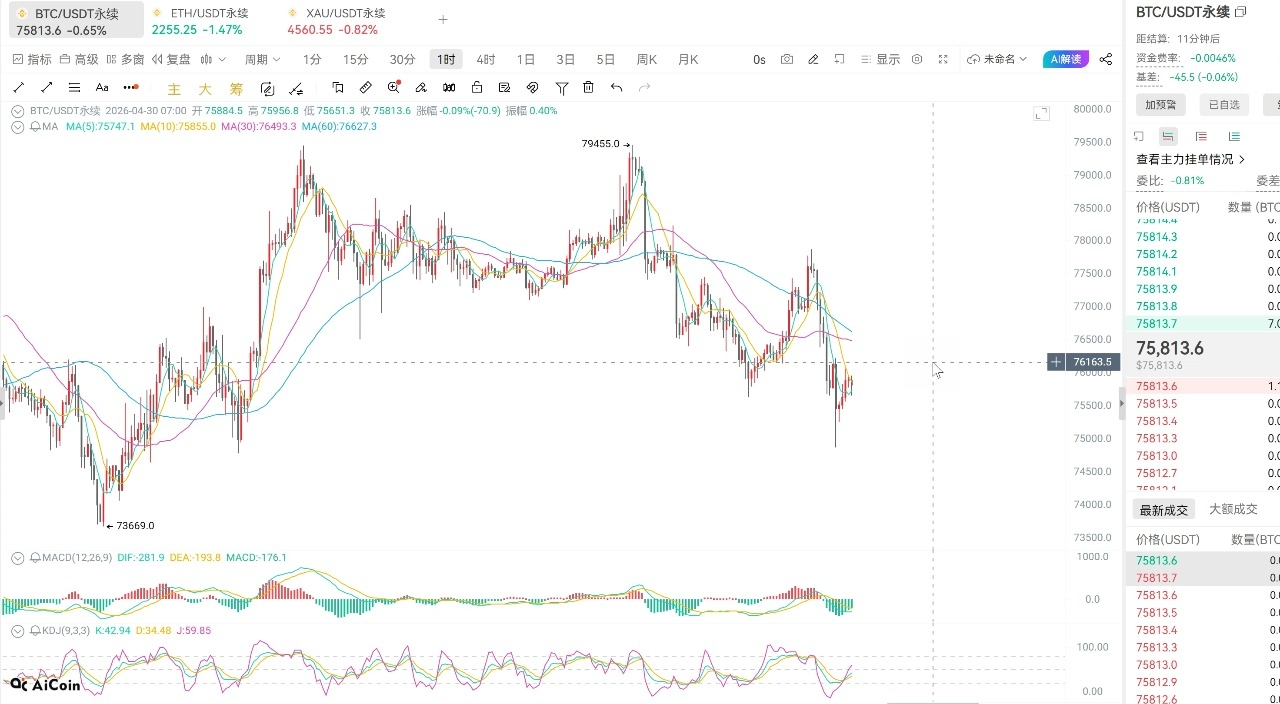Switch to 30分 timeframe

click(x=402, y=59)
